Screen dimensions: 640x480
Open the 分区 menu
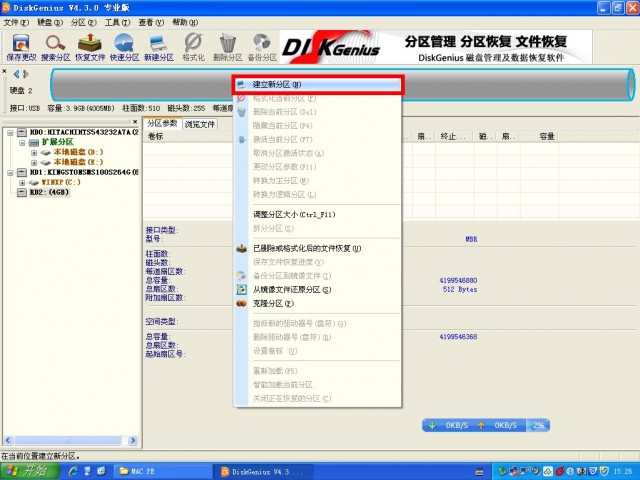[x=84, y=22]
